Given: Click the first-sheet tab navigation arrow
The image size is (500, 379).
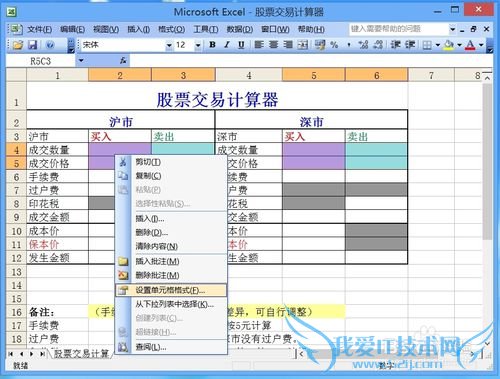Looking at the screenshot, I should pyautogui.click(x=11, y=354).
